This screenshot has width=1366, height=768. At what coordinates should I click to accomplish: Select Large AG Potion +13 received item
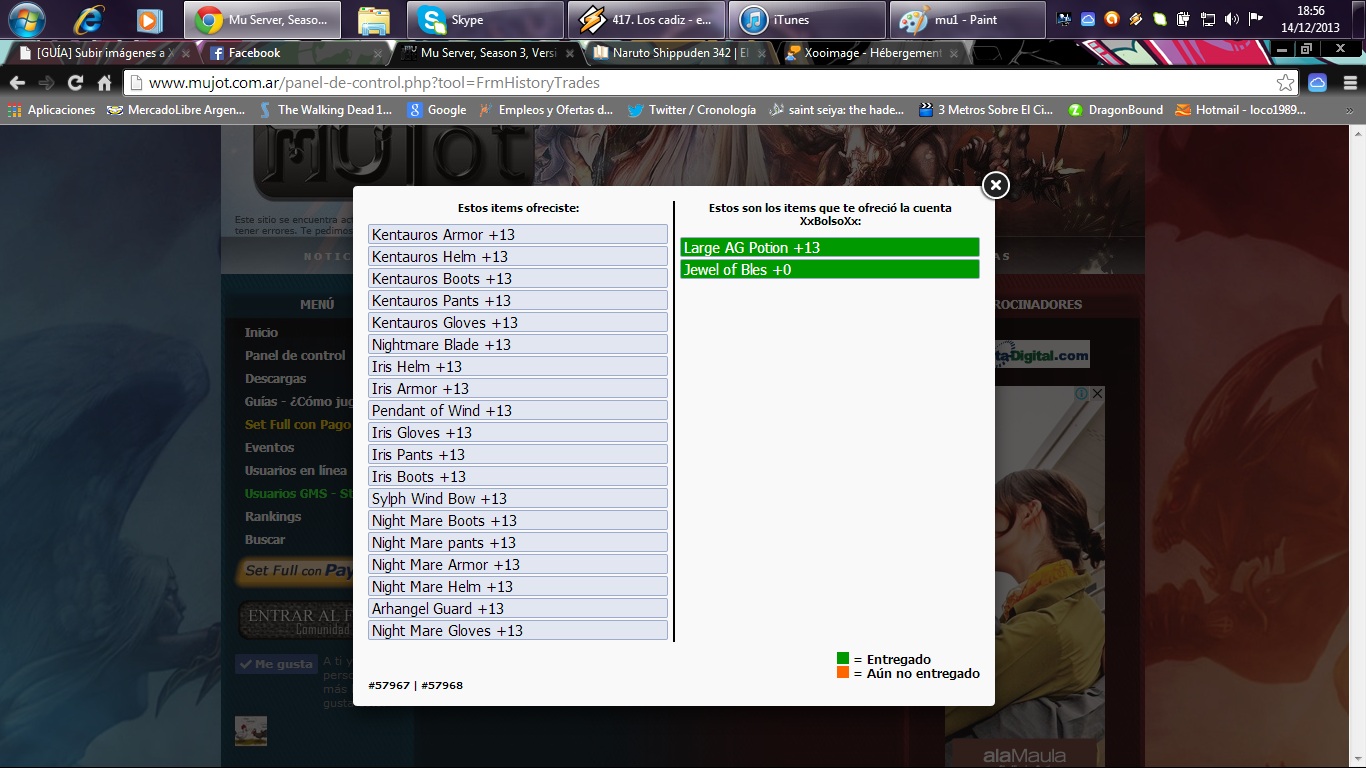click(x=829, y=248)
